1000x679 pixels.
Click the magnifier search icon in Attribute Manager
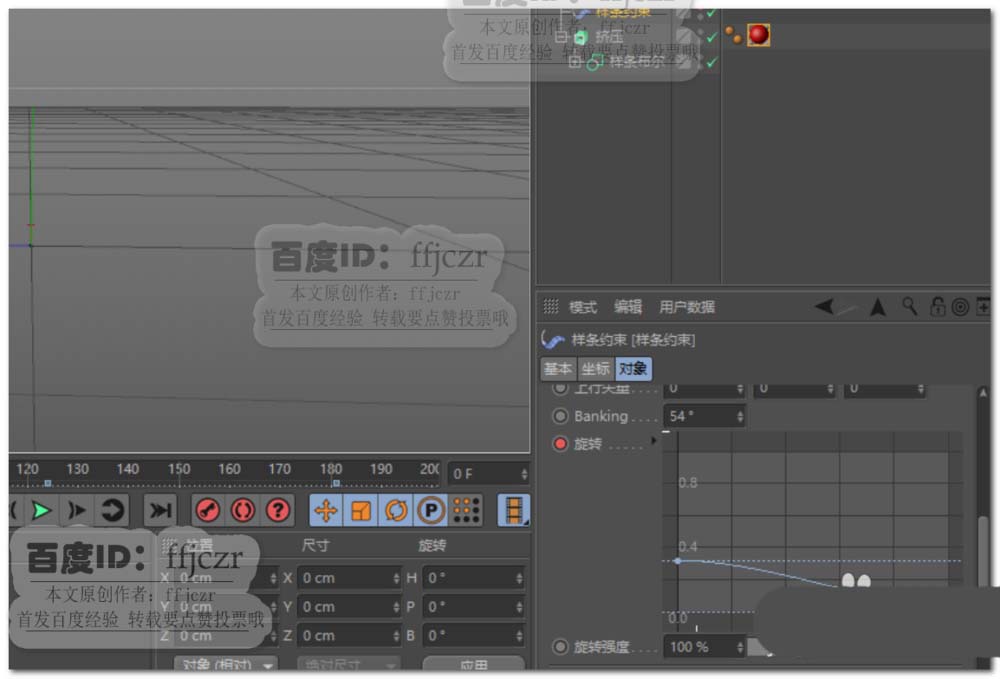(909, 307)
